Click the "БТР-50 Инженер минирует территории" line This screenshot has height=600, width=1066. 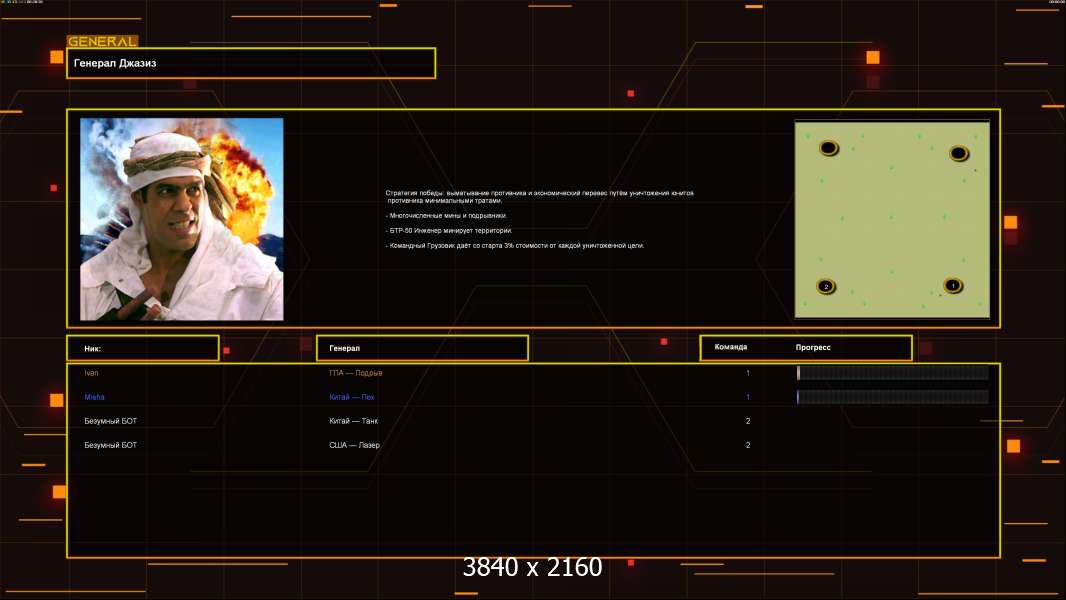[449, 230]
